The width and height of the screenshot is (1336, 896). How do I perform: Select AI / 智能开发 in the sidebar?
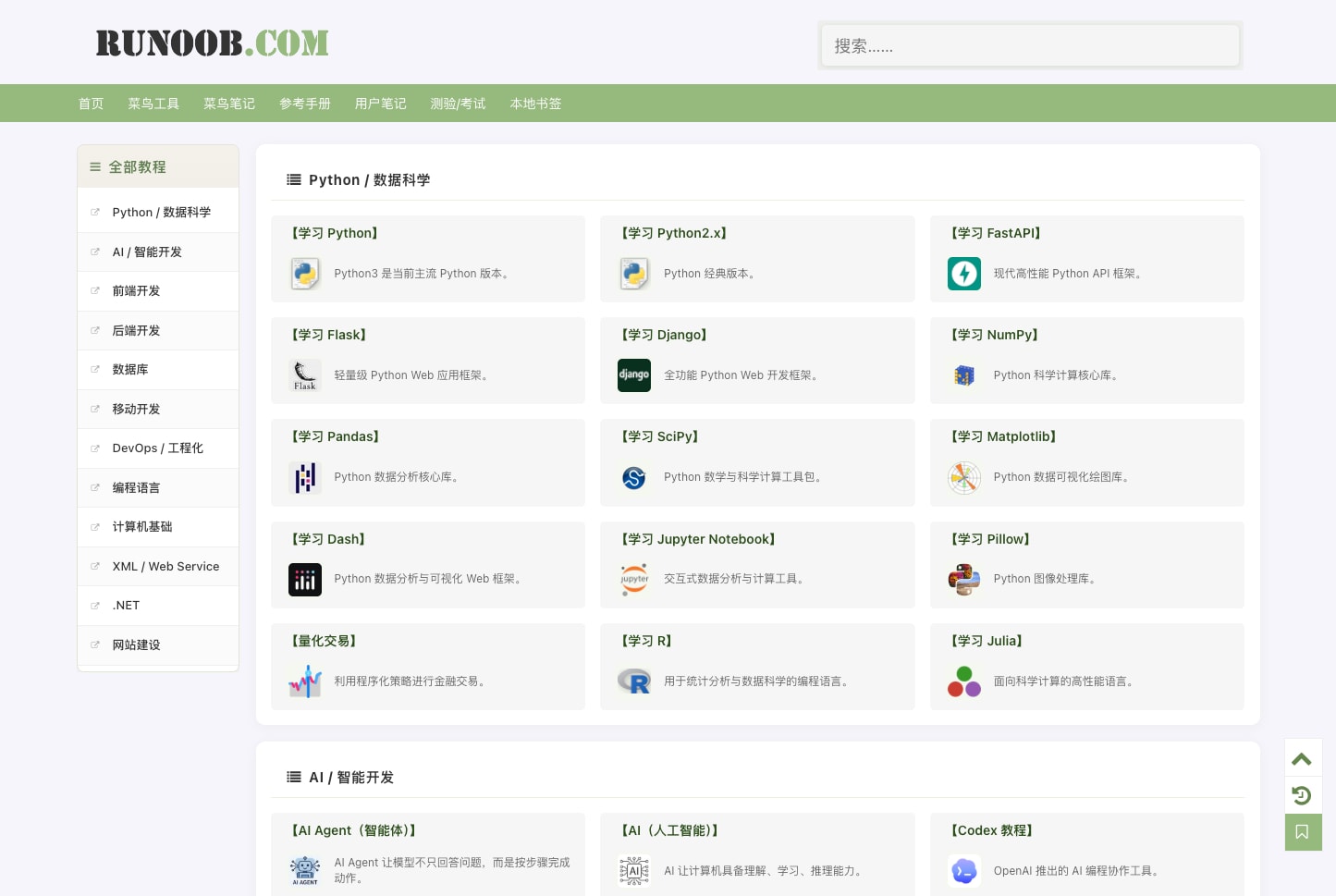(x=158, y=252)
